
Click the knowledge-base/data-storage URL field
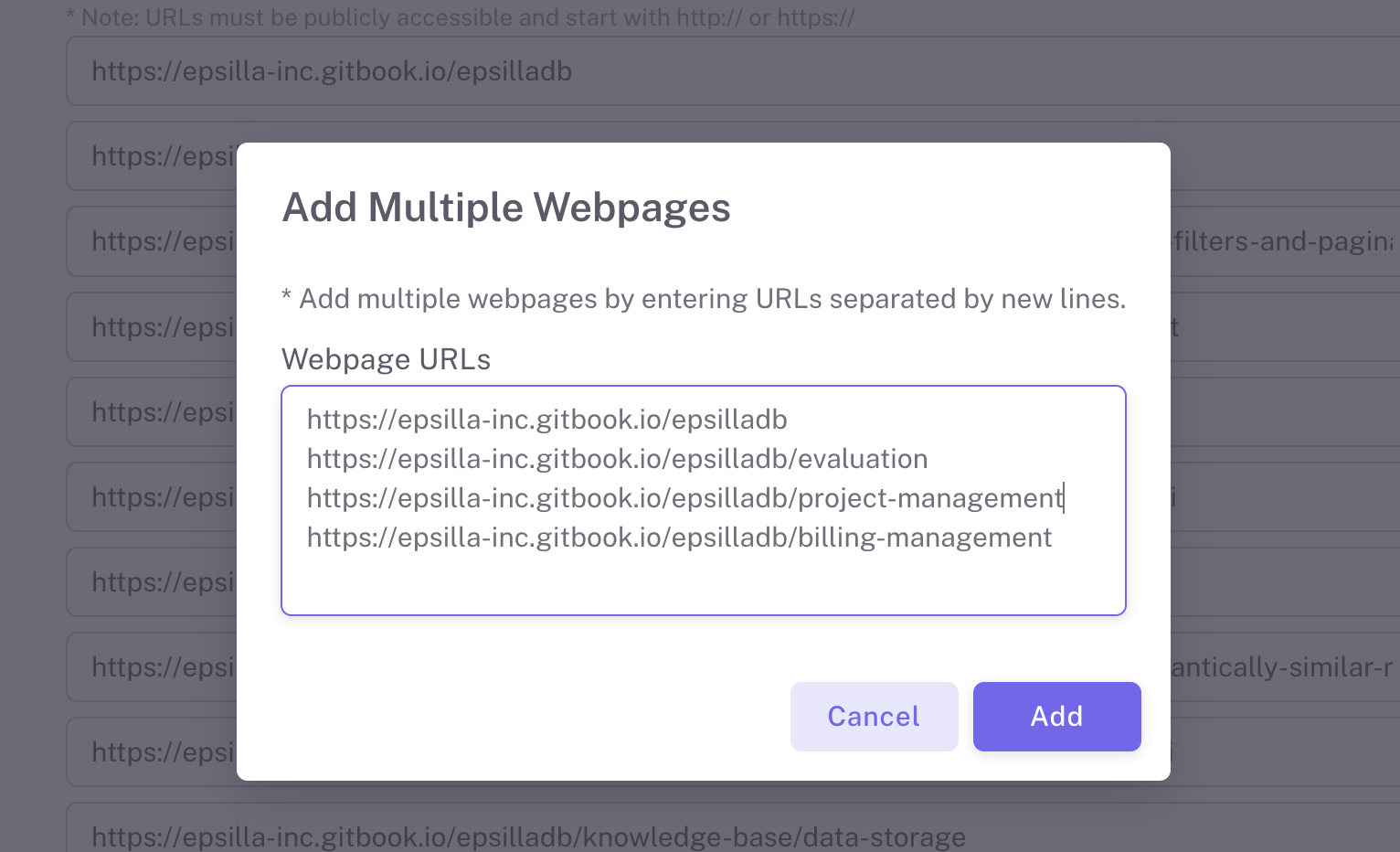click(x=528, y=836)
